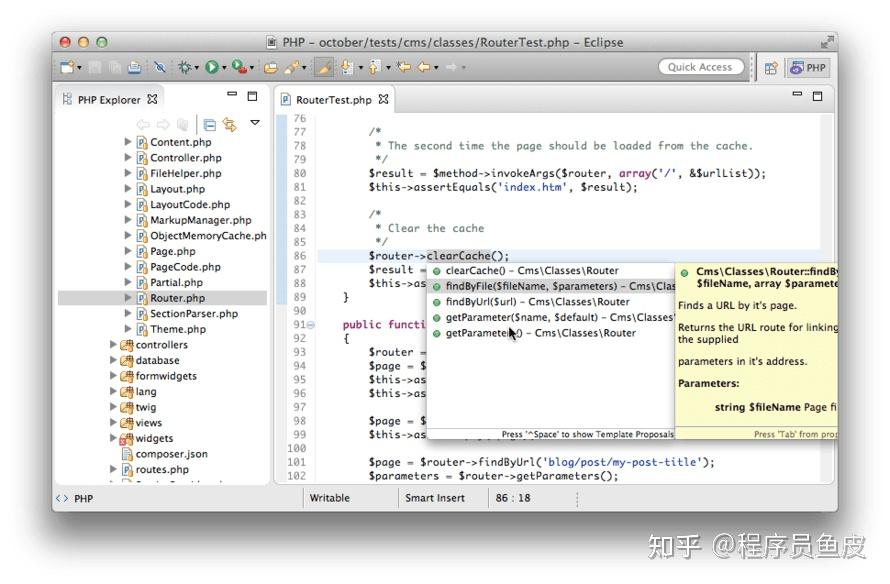The height and width of the screenshot is (584, 890).
Task: Expand the controllers folder
Action: click(113, 344)
